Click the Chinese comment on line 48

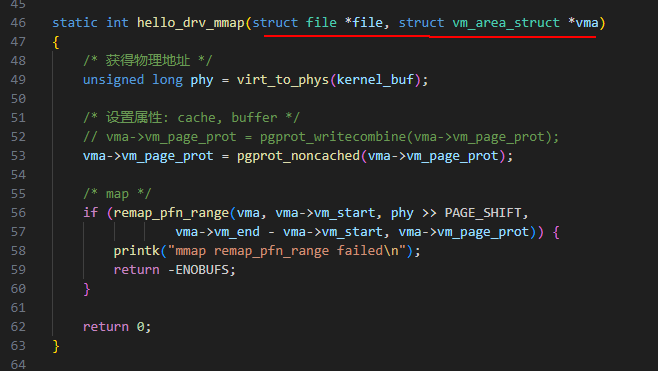click(x=148, y=61)
